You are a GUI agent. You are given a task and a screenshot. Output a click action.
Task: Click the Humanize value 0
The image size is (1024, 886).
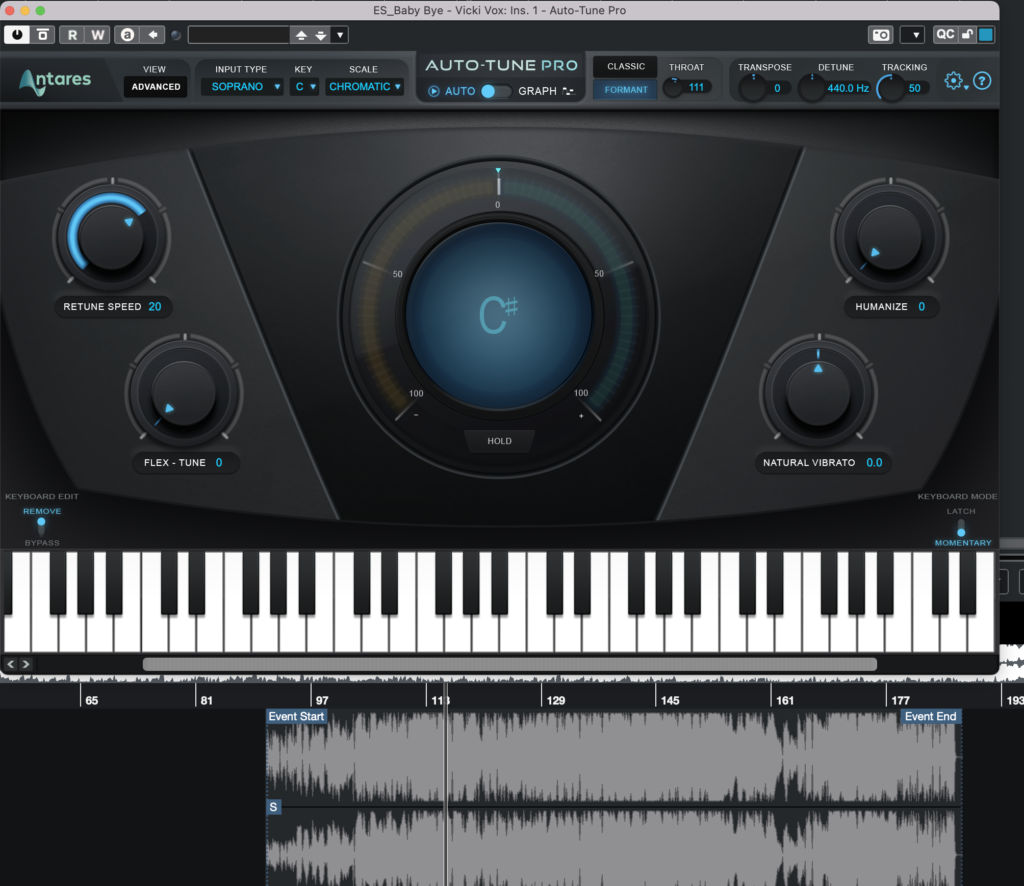pos(921,306)
